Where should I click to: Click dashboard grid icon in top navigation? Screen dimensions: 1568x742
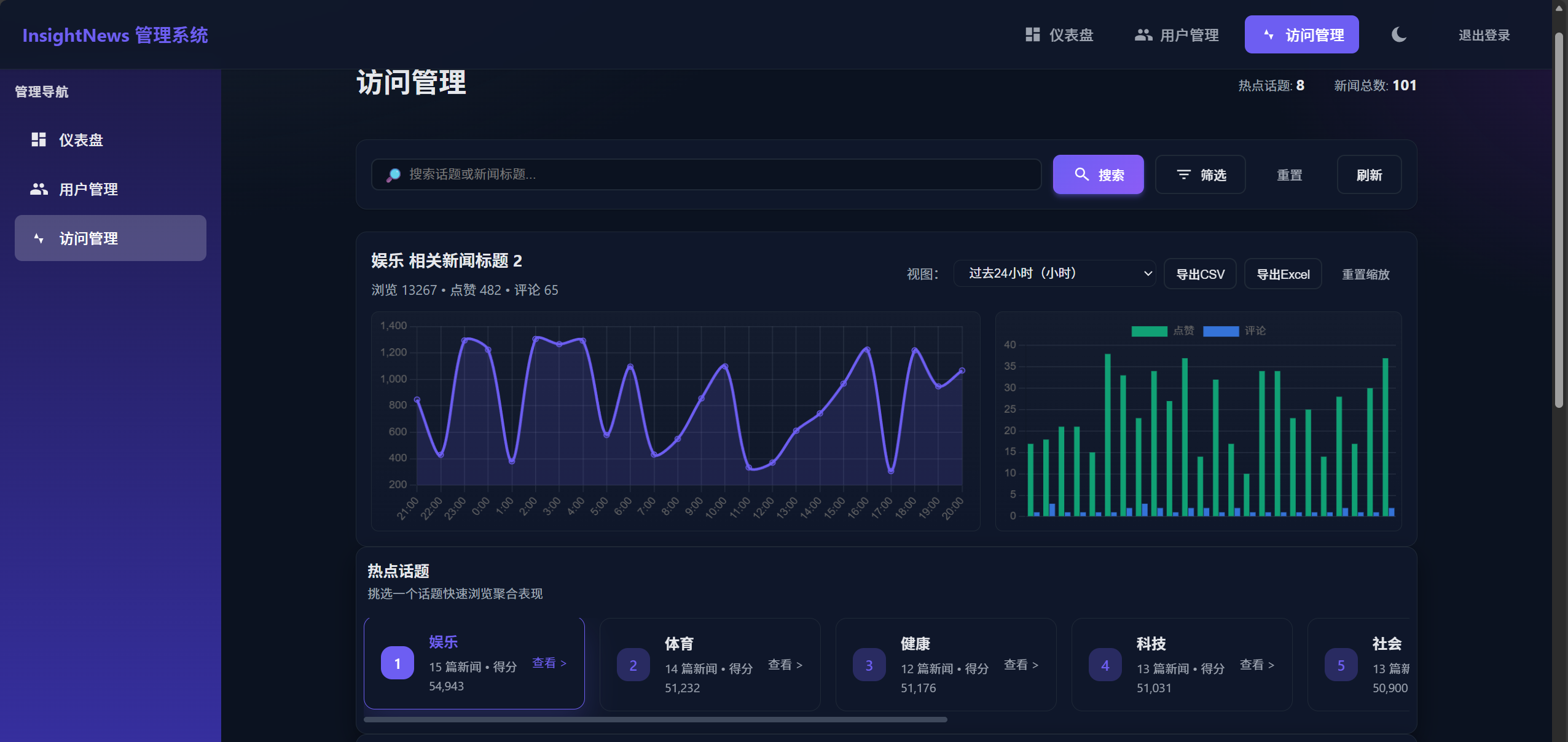tap(1032, 34)
